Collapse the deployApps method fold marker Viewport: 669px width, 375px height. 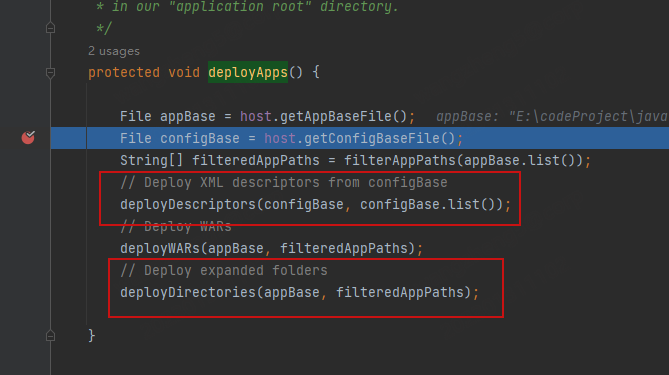pyautogui.click(x=50, y=73)
